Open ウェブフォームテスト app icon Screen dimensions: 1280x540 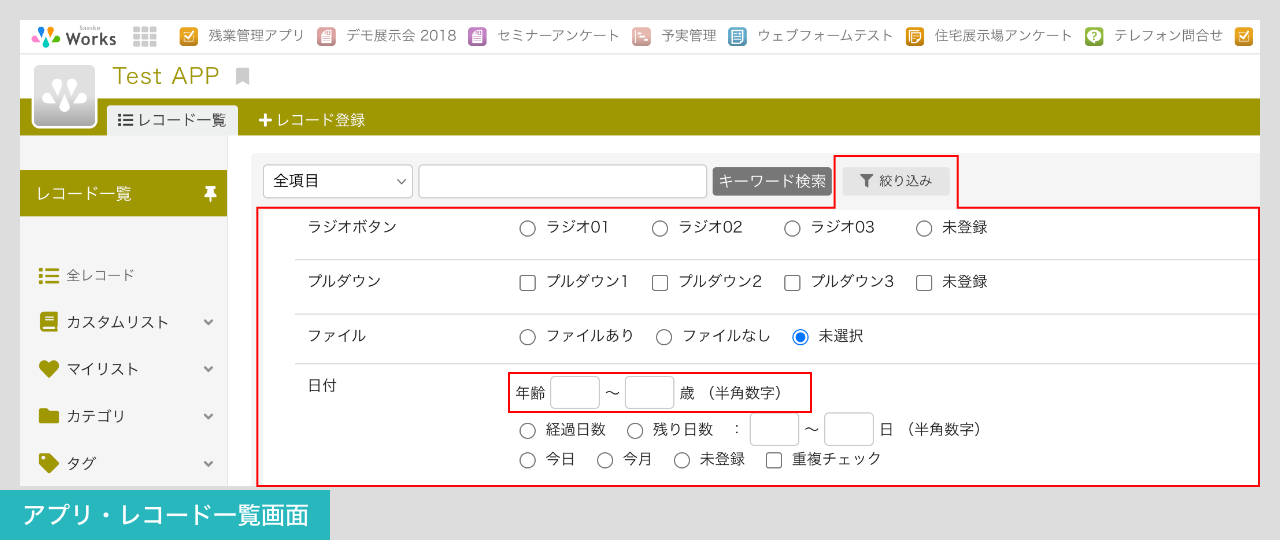pos(737,36)
